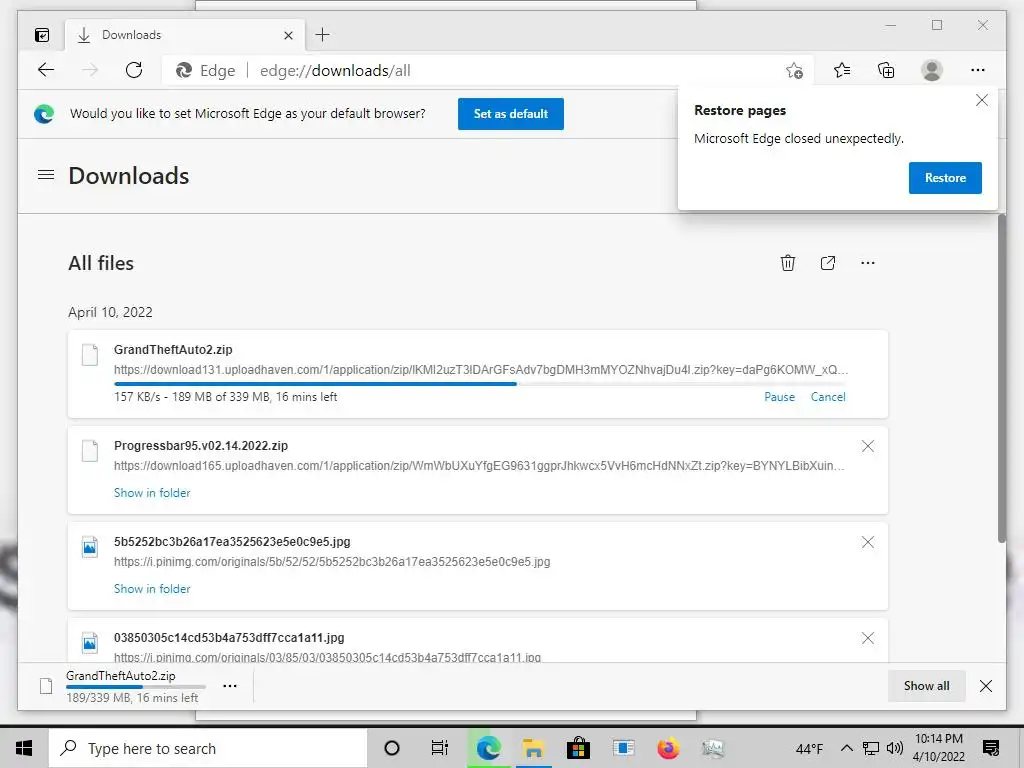Viewport: 1024px width, 768px height.
Task: Show 5b5252bc jpg in folder
Action: tap(152, 589)
